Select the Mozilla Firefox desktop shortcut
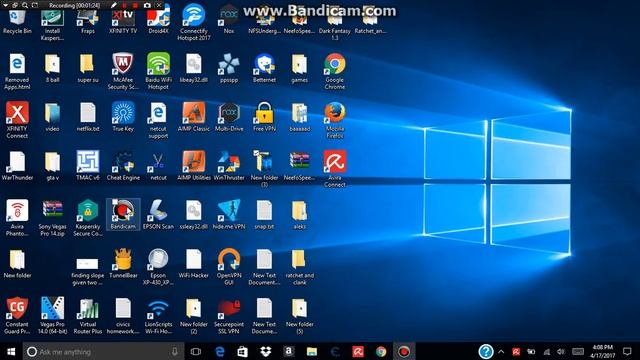Viewport: 640px width, 360px height. pyautogui.click(x=335, y=120)
